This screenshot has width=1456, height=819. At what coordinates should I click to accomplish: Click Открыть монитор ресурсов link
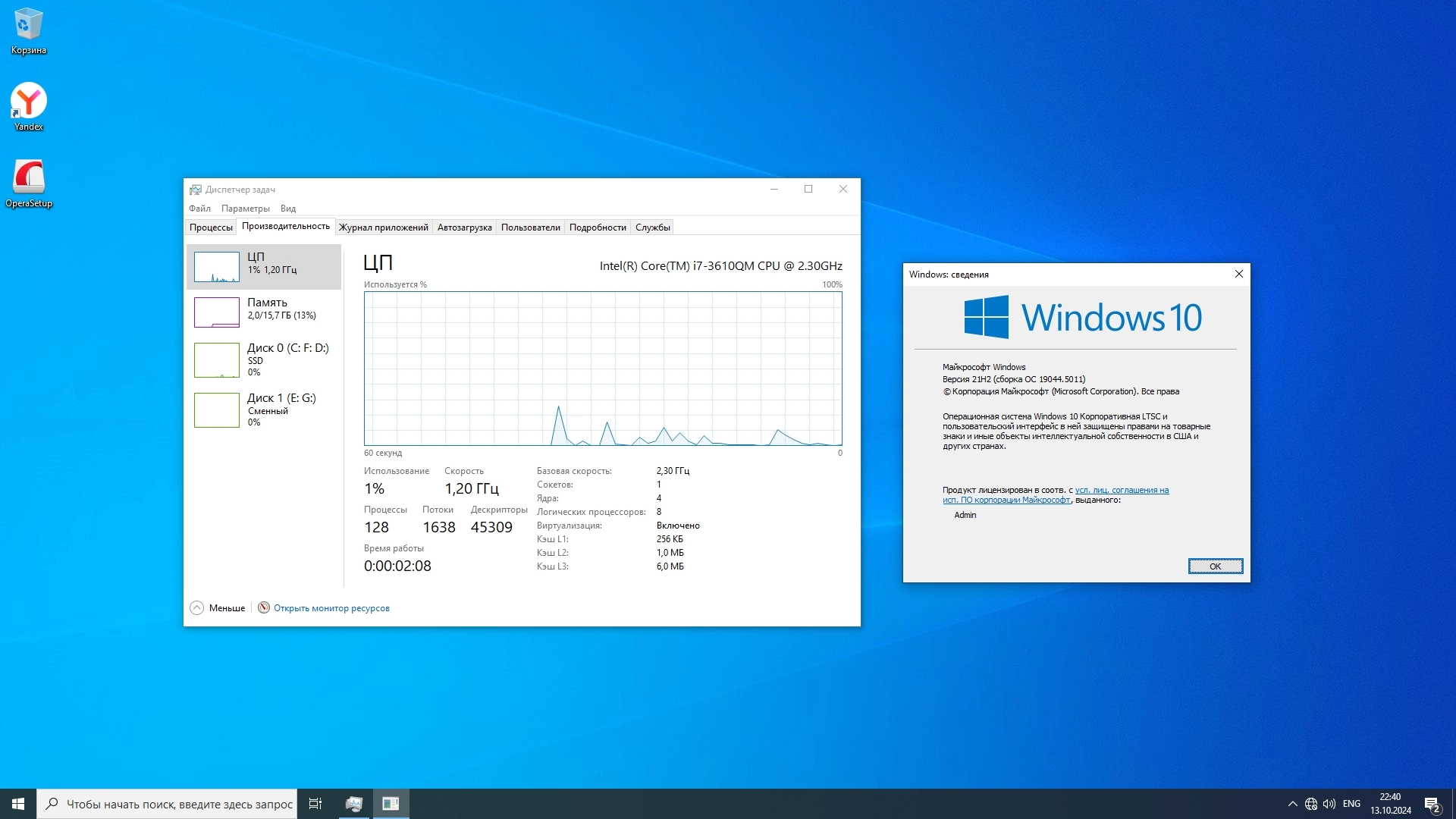tap(331, 608)
